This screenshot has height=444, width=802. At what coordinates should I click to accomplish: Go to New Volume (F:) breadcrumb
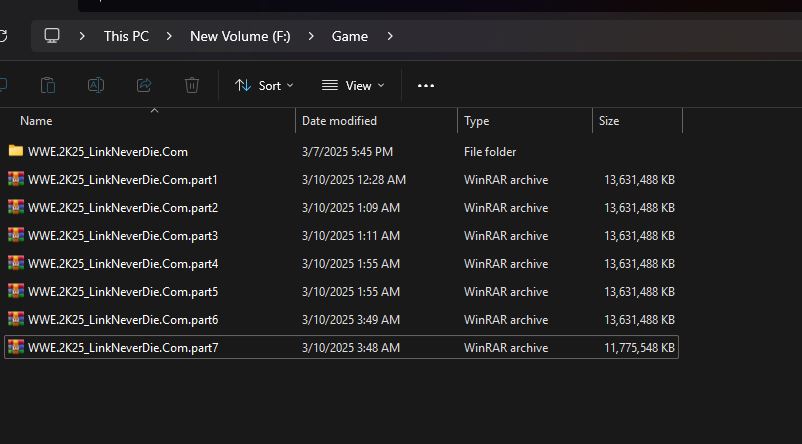coord(241,36)
